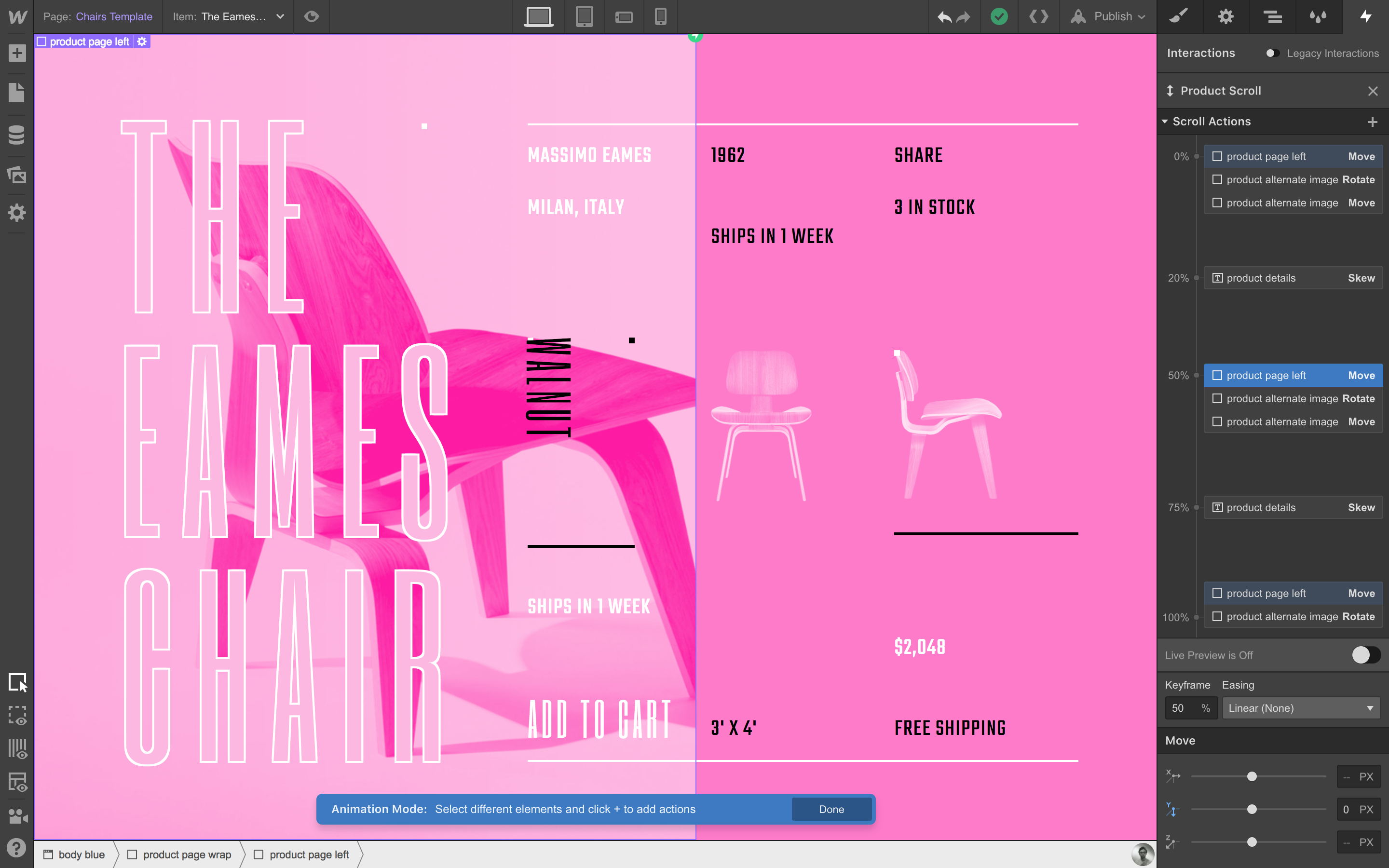Open the Help question mark icon
Viewport: 1389px width, 868px height.
pyautogui.click(x=17, y=848)
